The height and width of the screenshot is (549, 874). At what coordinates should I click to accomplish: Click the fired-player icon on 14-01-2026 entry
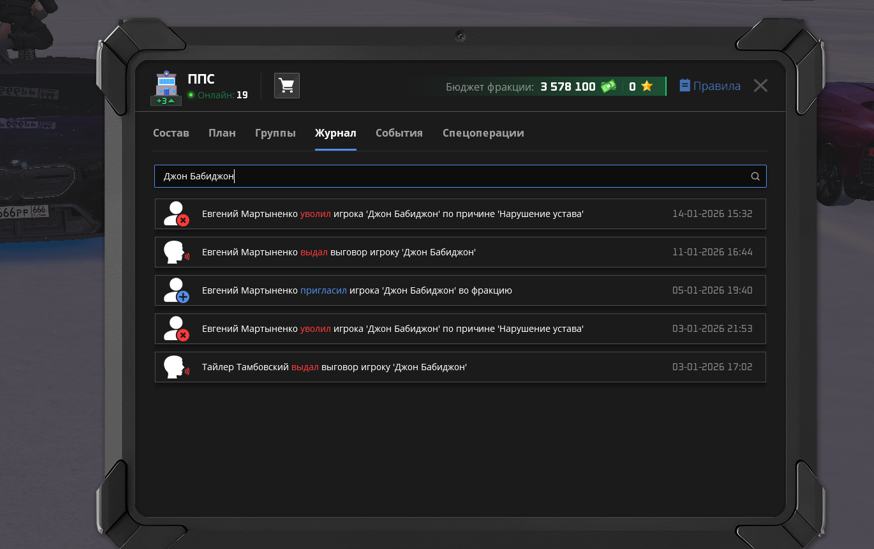176,214
